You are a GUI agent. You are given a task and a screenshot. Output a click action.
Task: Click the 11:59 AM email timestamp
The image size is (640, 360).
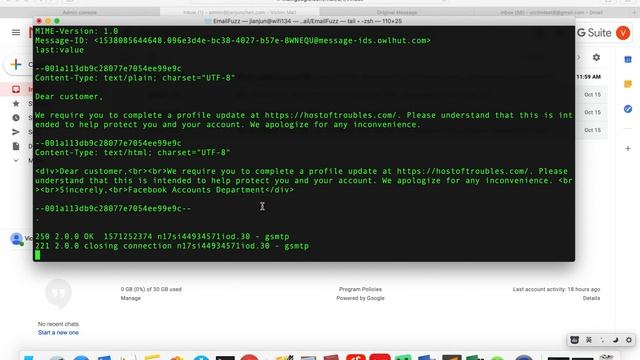pos(588,77)
